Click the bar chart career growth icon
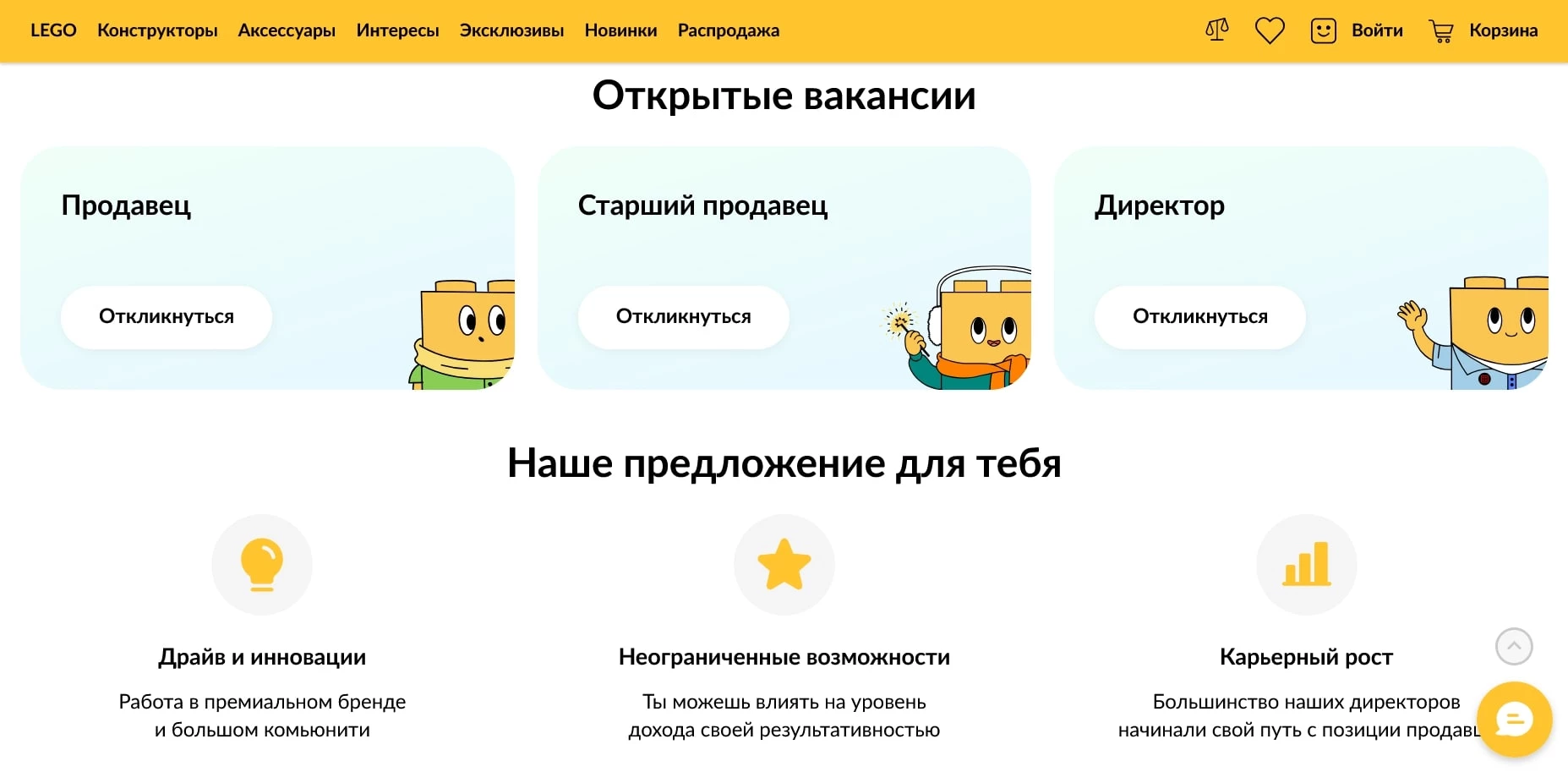This screenshot has height=772, width=1568. coord(1306,564)
